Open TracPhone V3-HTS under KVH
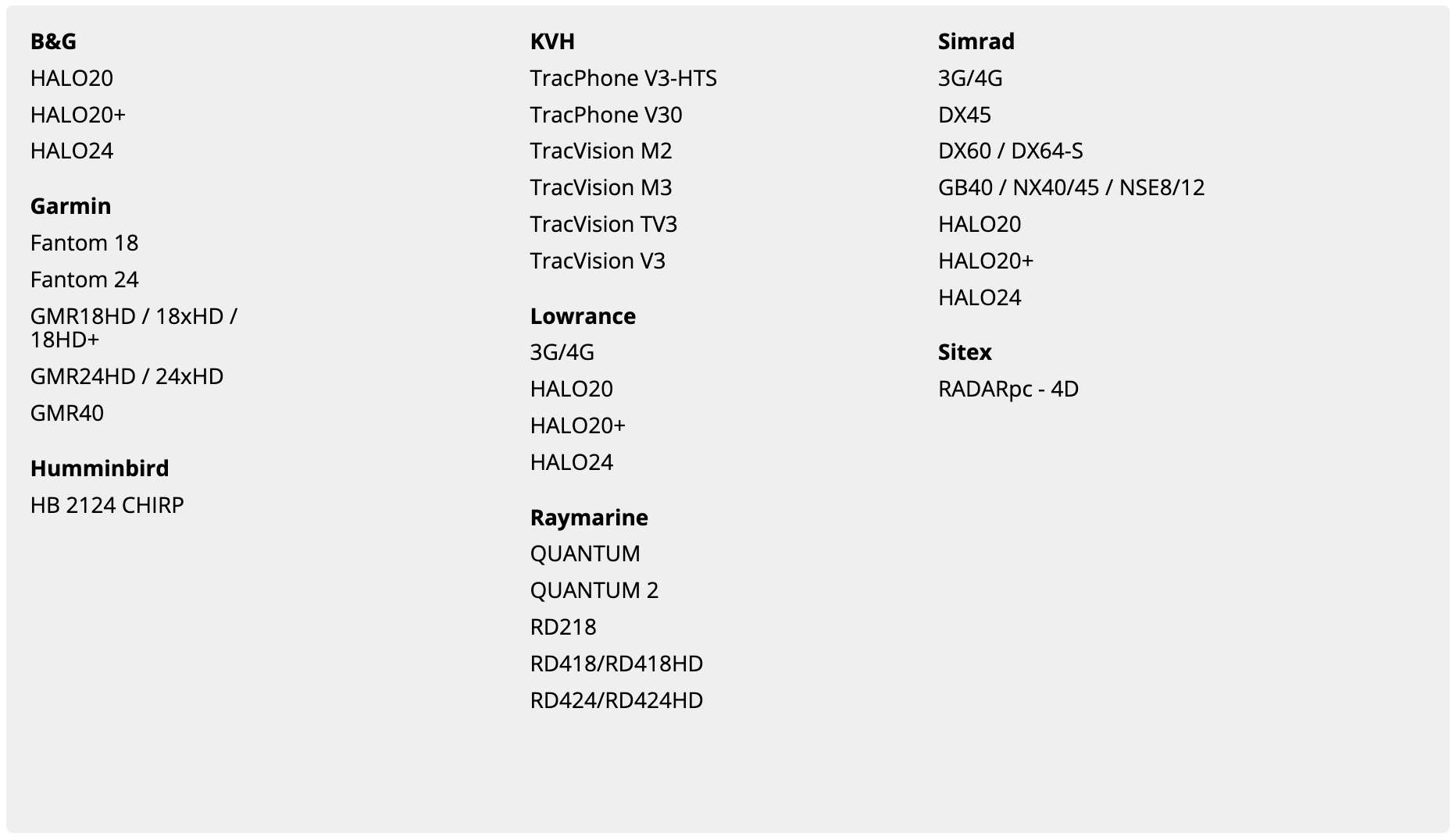This screenshot has width=1456, height=840. [x=623, y=78]
